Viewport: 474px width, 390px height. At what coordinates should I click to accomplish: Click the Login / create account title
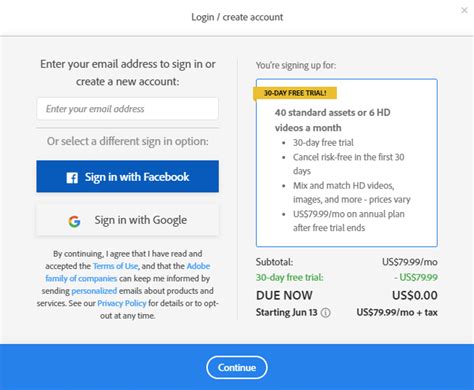(x=237, y=17)
